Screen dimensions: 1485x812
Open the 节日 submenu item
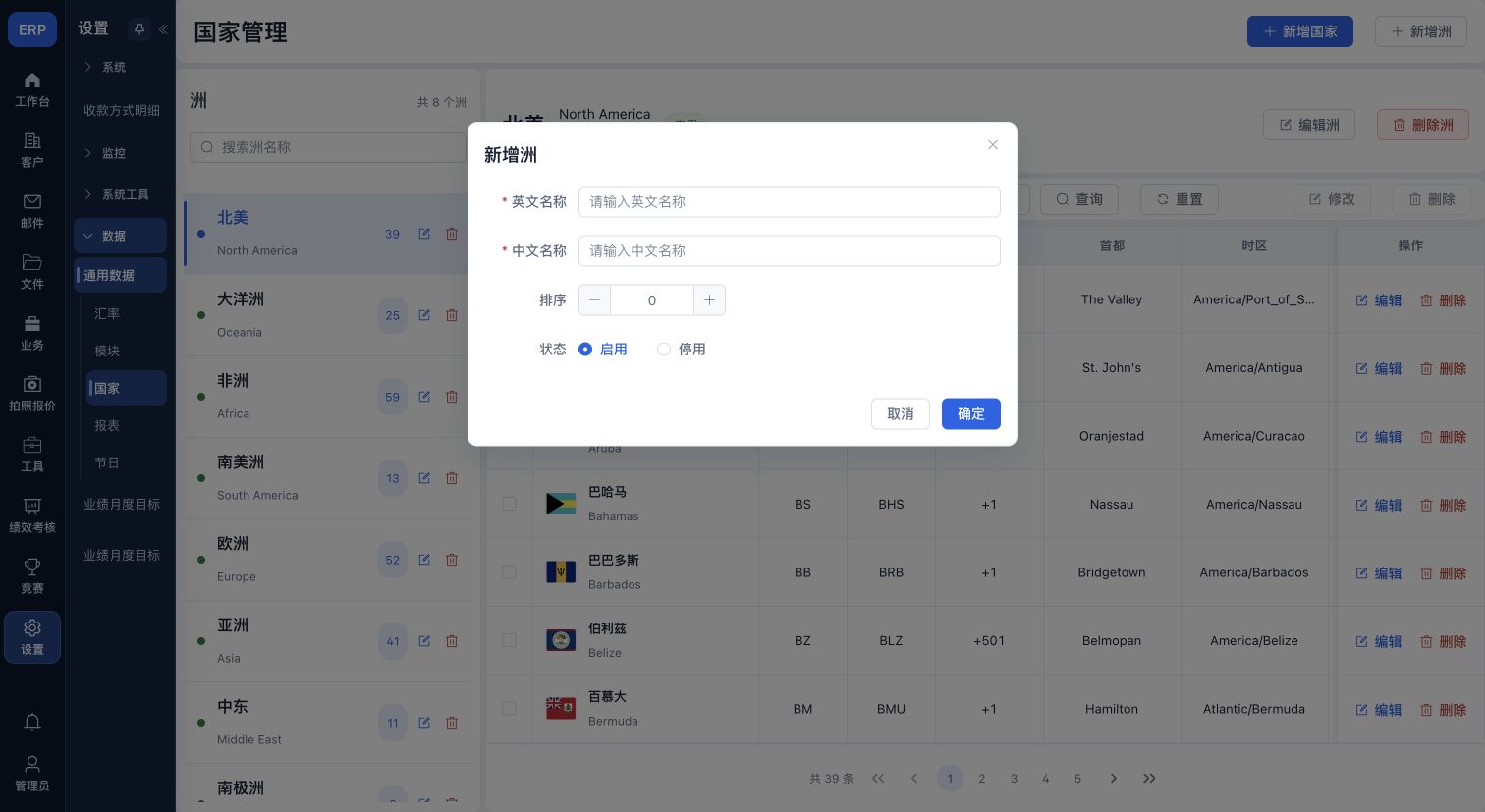coord(107,462)
